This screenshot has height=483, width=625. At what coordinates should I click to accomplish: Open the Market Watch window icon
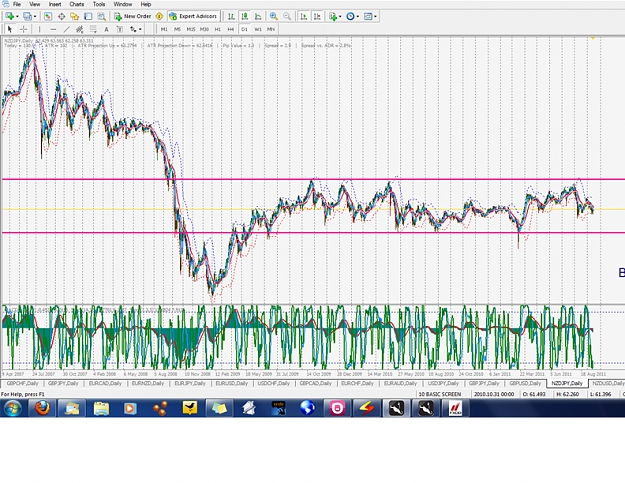point(48,16)
